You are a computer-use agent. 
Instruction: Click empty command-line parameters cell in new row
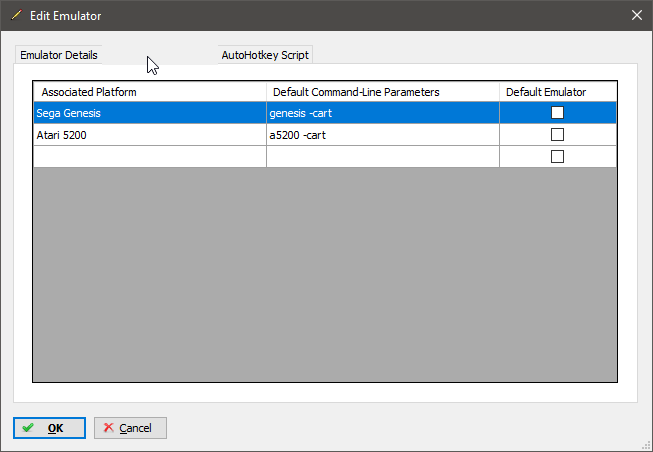tap(383, 157)
